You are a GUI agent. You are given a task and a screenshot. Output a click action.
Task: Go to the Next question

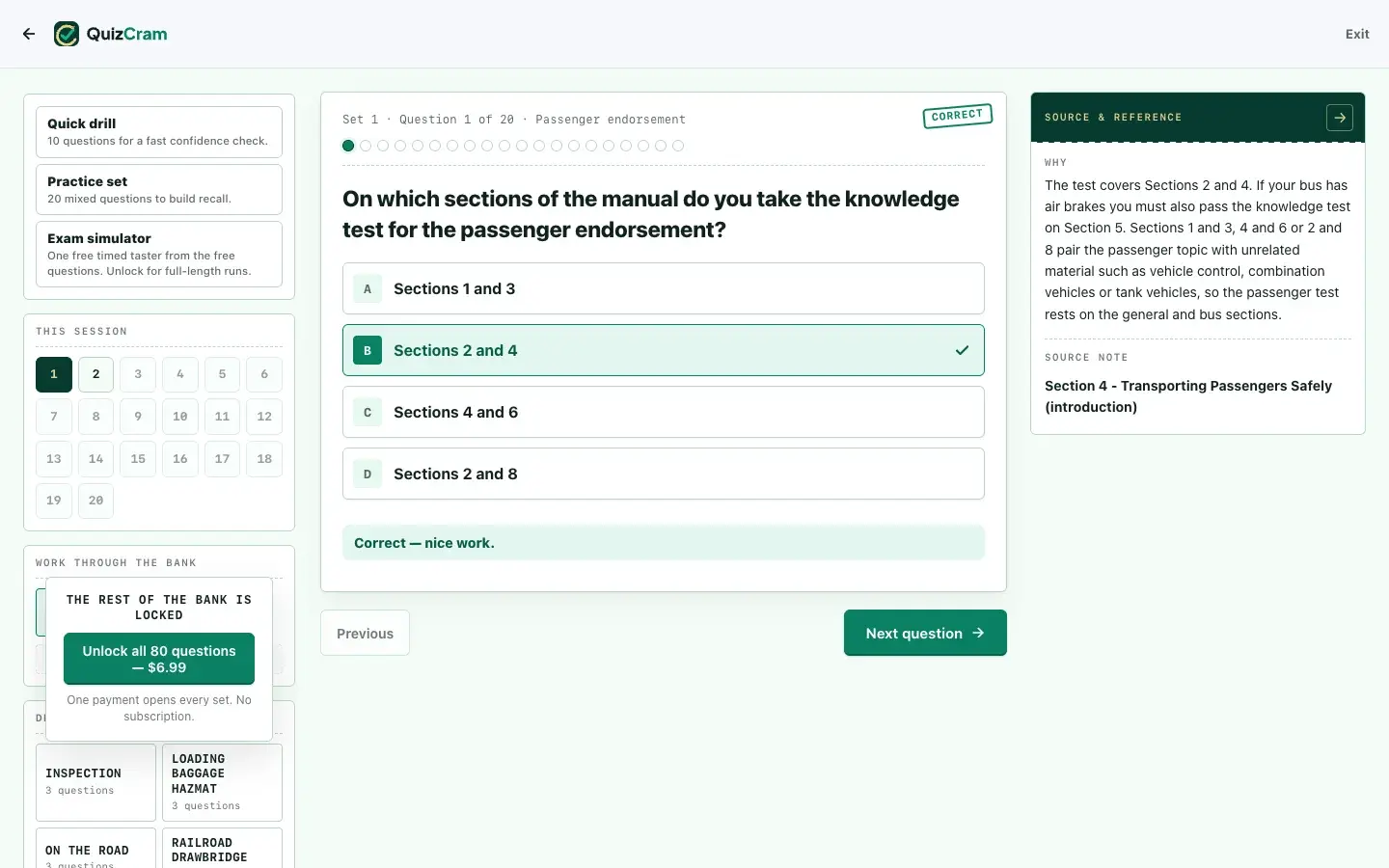pyautogui.click(x=925, y=633)
